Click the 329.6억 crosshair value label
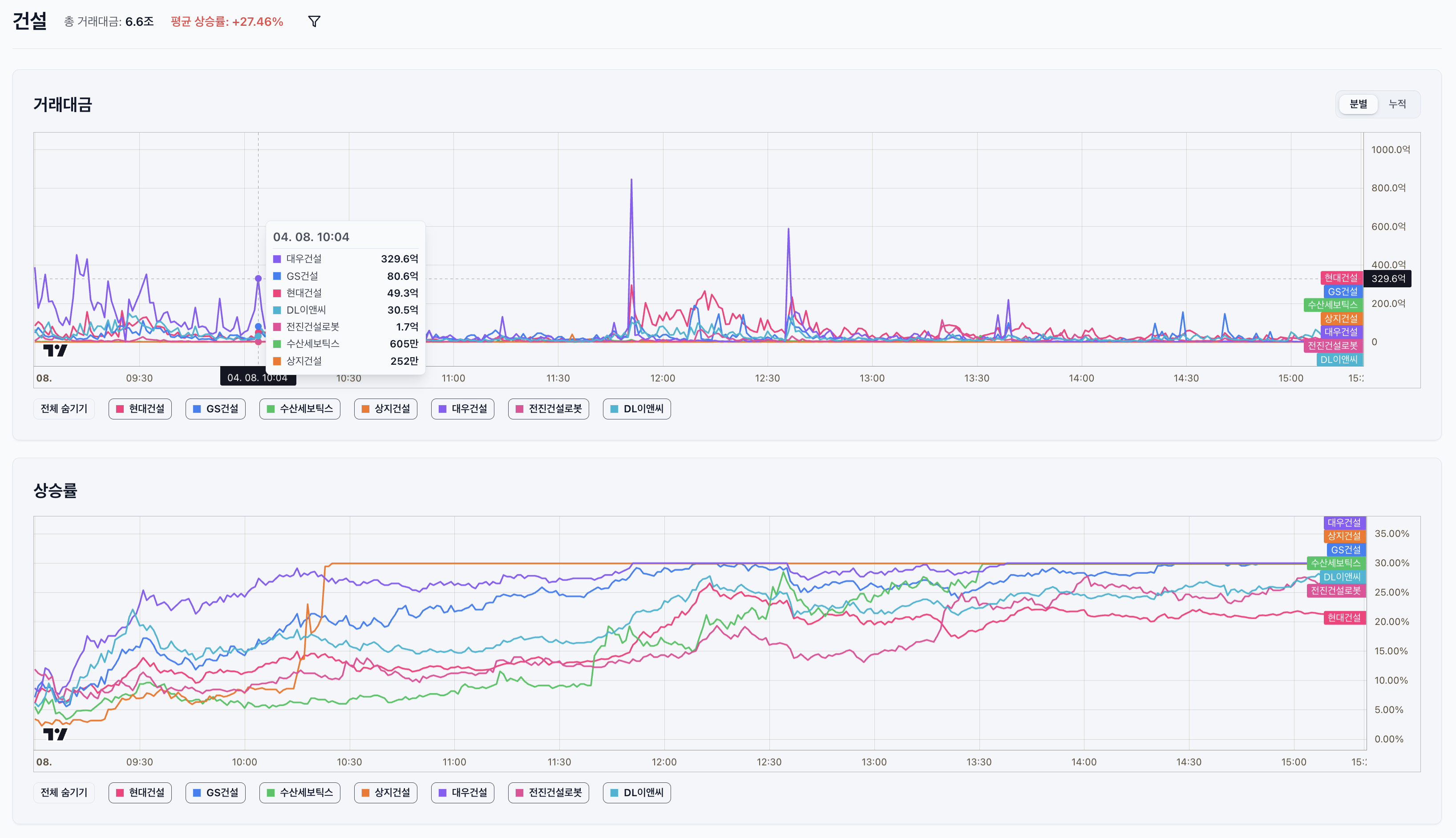The width and height of the screenshot is (1456, 838). tap(1388, 278)
